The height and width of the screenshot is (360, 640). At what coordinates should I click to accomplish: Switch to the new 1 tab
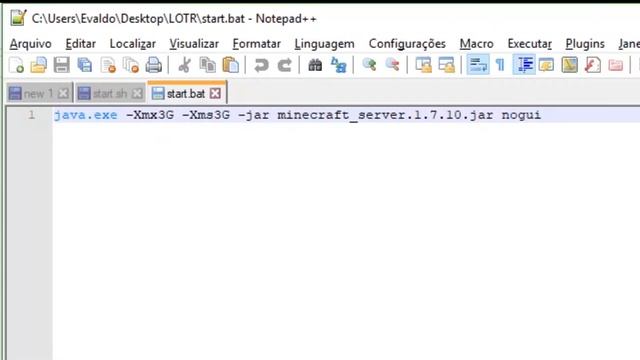pyautogui.click(x=40, y=93)
